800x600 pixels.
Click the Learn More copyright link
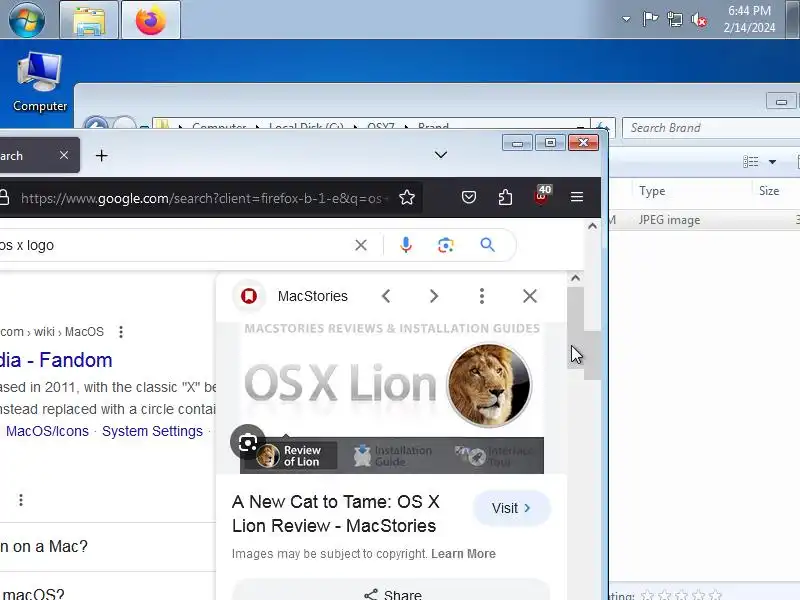tap(463, 554)
